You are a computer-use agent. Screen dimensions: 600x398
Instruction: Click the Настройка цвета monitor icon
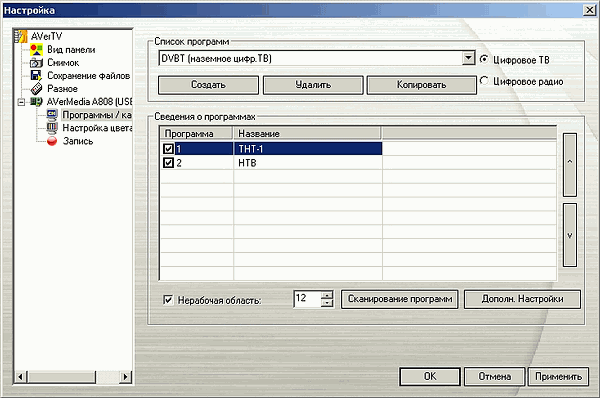(52, 128)
